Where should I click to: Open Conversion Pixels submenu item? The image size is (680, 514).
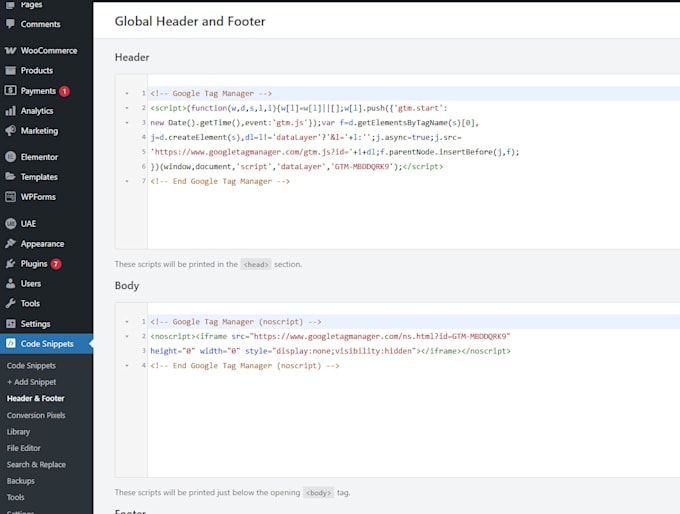pos(36,415)
